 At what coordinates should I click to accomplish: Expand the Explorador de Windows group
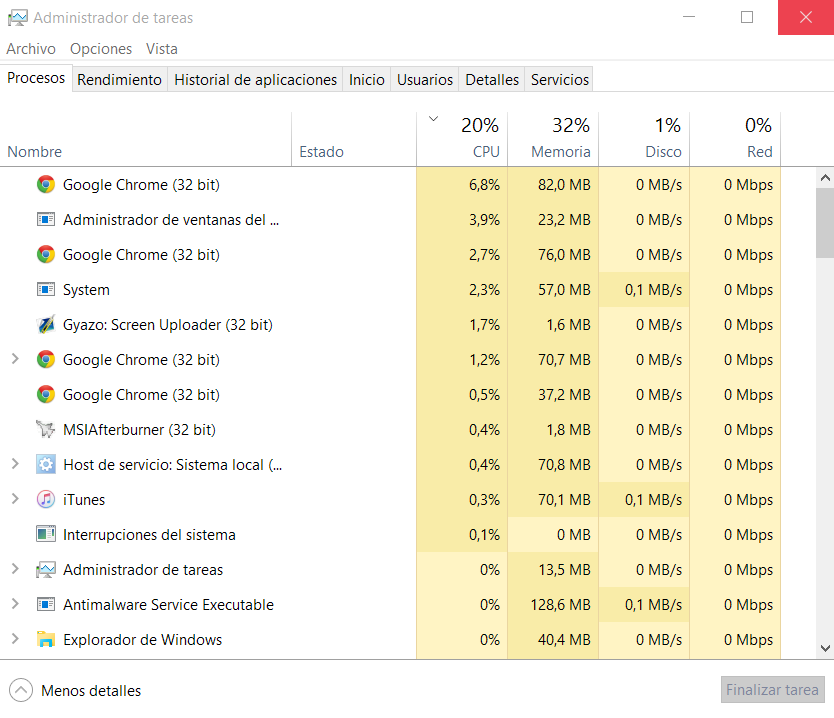[x=15, y=639]
